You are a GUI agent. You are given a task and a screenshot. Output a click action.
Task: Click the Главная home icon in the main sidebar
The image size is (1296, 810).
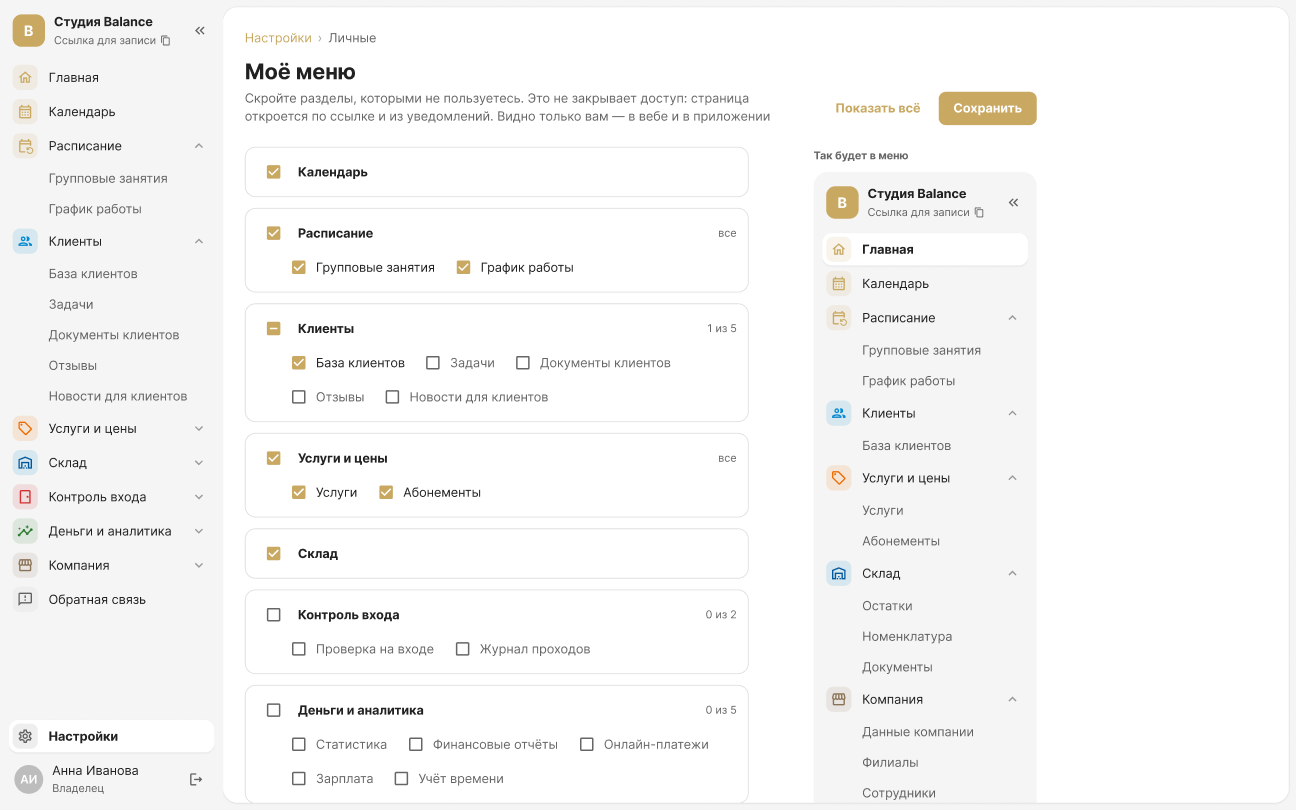pyautogui.click(x=26, y=77)
